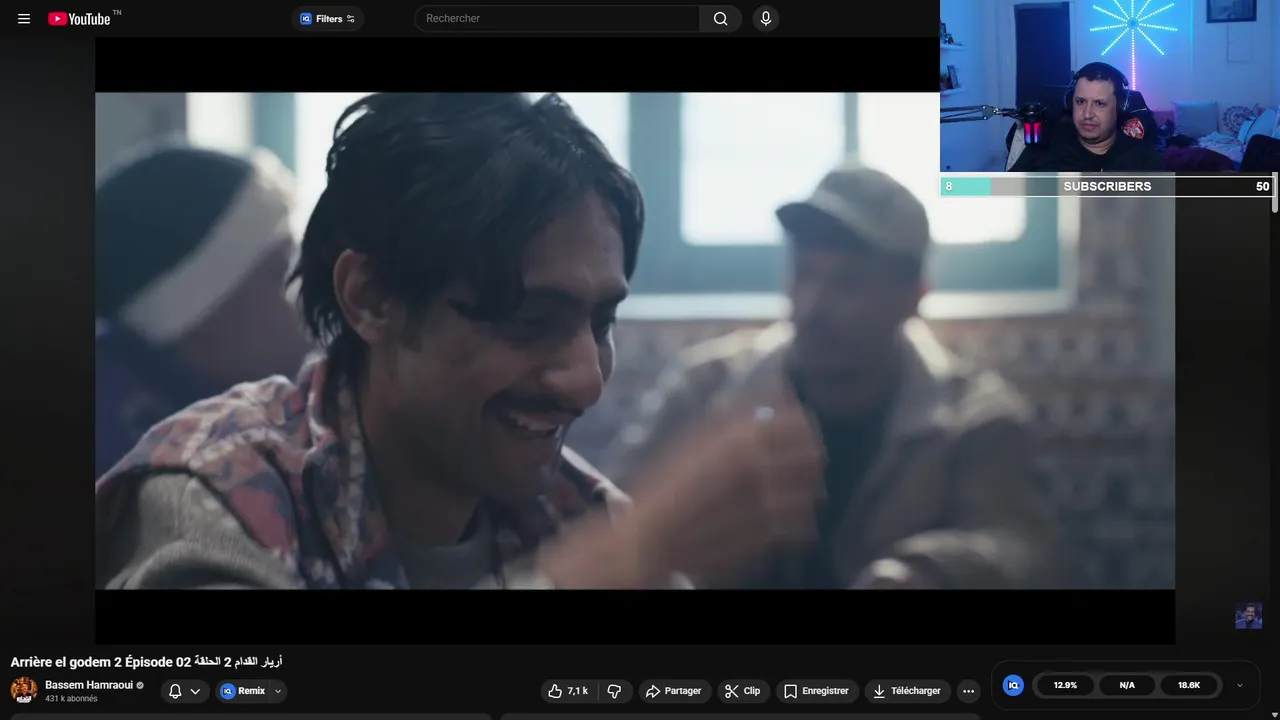The height and width of the screenshot is (720, 1280).
Task: Like the video with thumbs-up 7,1 k
Action: 568,691
